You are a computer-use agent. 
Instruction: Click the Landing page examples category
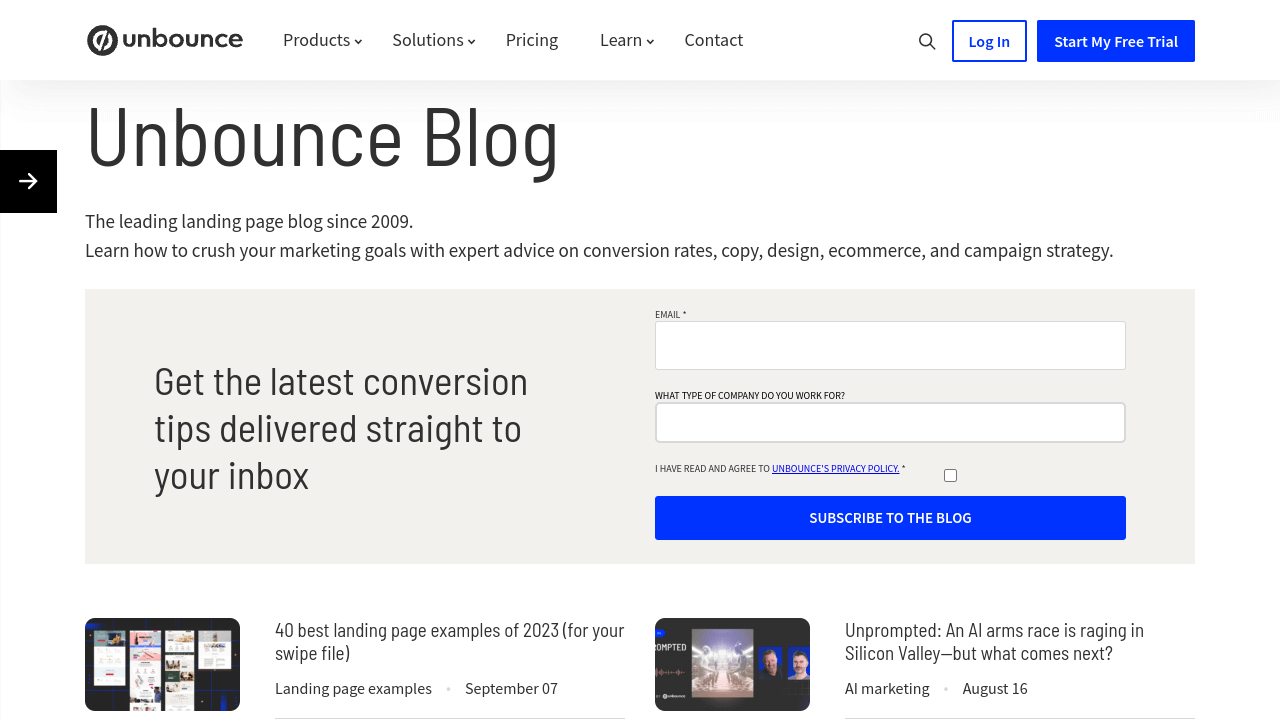[x=353, y=688]
